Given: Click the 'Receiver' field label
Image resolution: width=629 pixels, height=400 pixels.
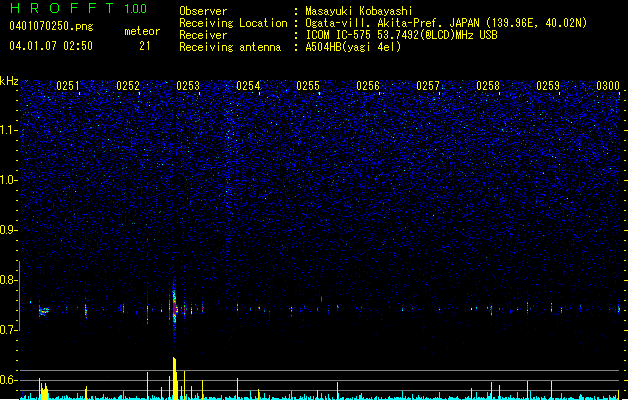Looking at the screenshot, I should click(203, 35).
